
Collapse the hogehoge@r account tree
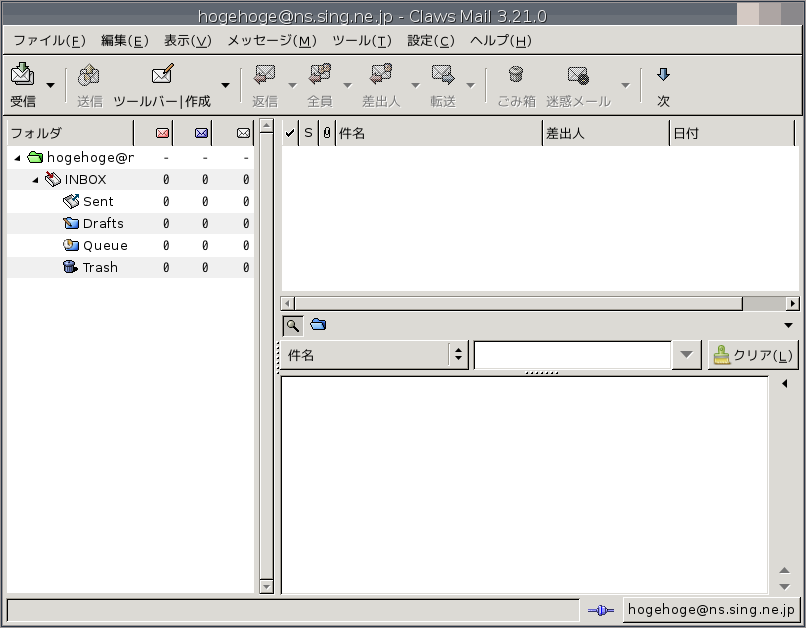tap(17, 158)
